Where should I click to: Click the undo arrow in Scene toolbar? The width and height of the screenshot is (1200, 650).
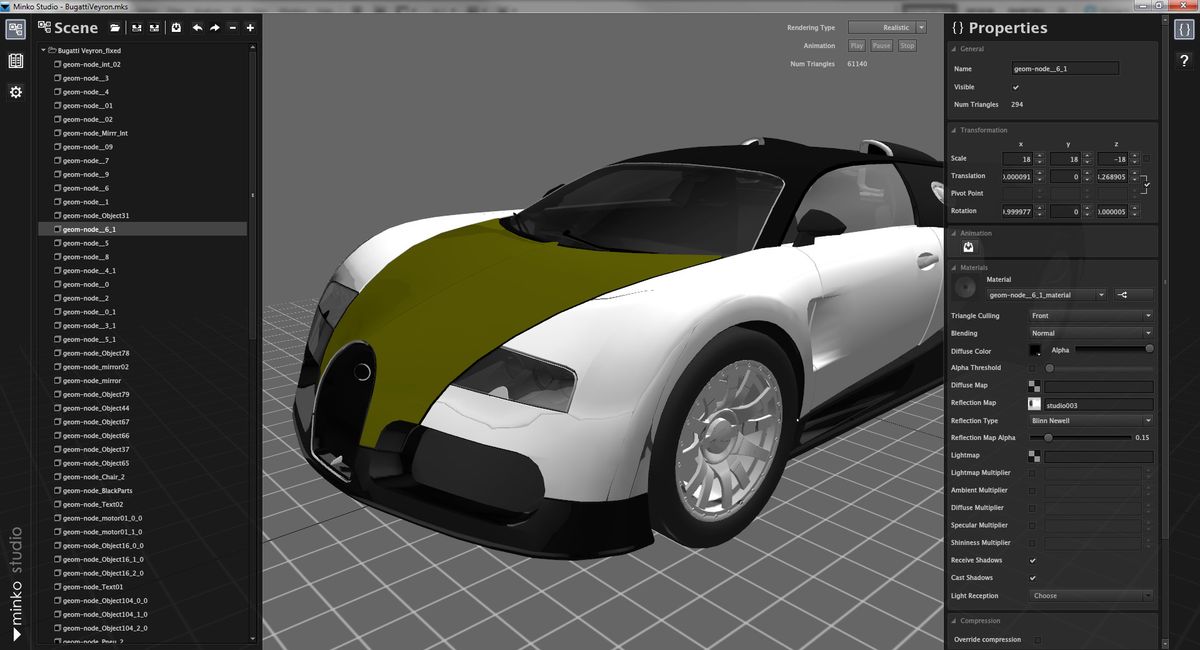pos(197,28)
